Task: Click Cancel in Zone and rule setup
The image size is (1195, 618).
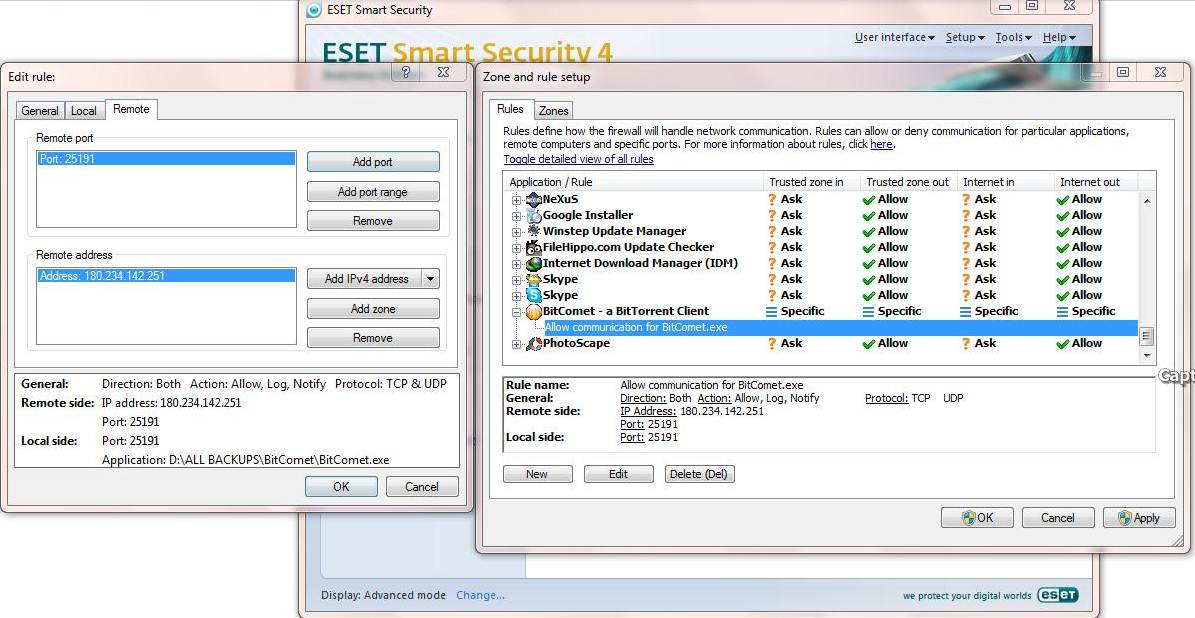Action: 1058,517
